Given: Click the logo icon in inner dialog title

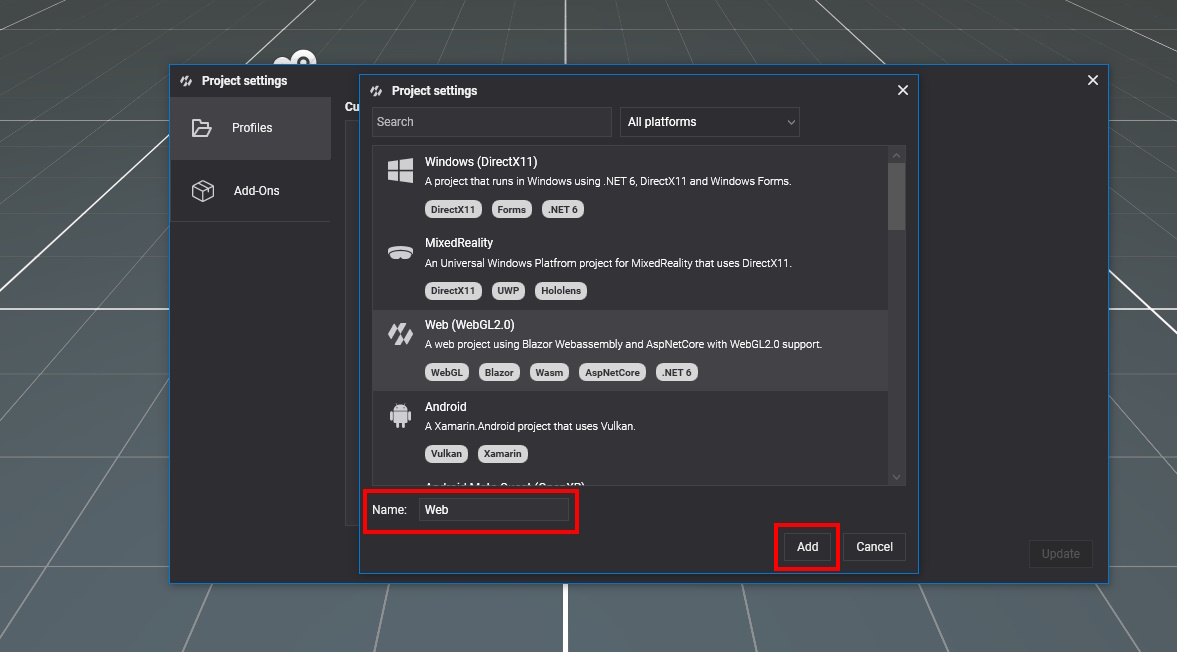Looking at the screenshot, I should tap(376, 91).
